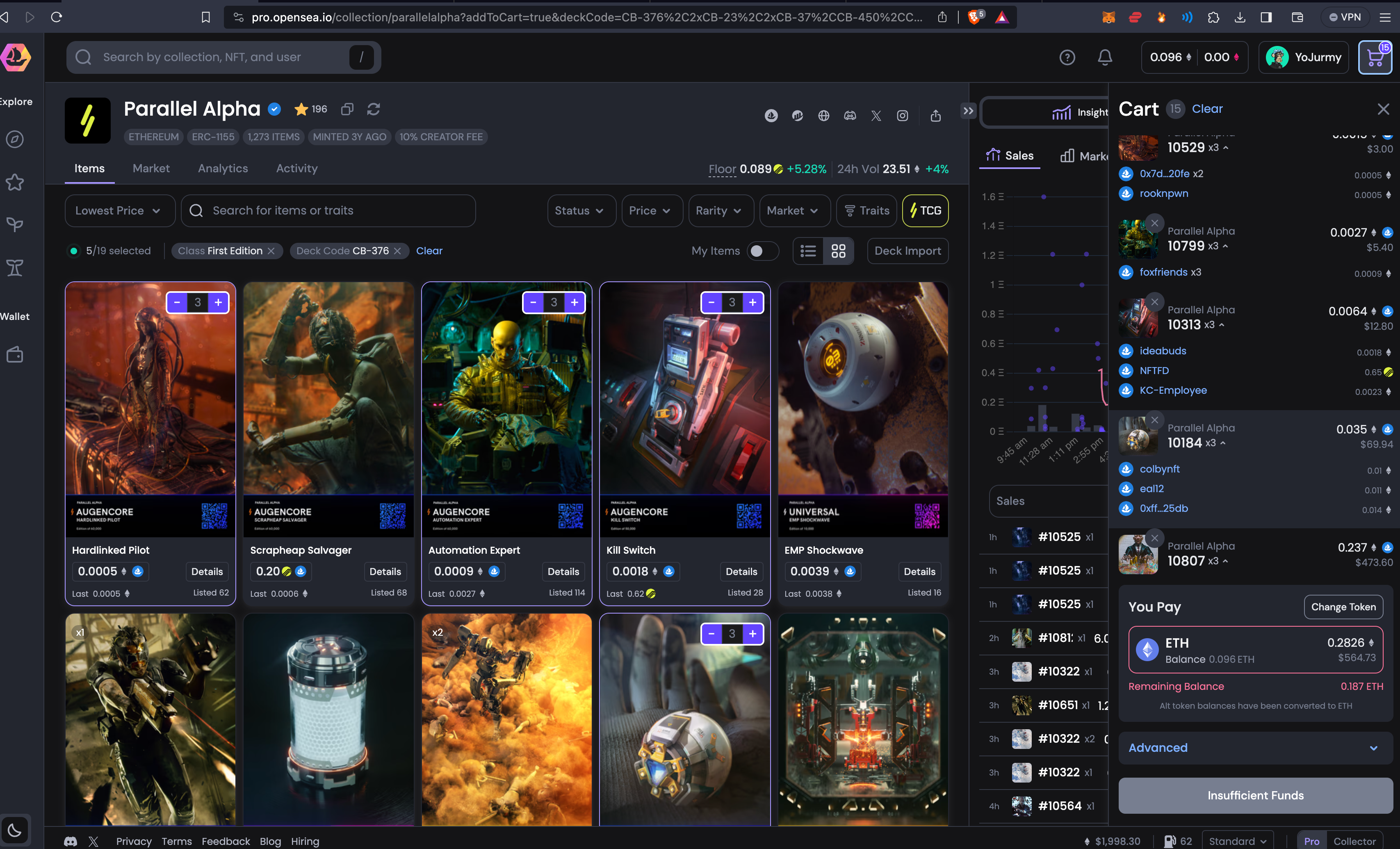Open the wallet sidebar icon
The width and height of the screenshot is (1400, 849).
[15, 355]
